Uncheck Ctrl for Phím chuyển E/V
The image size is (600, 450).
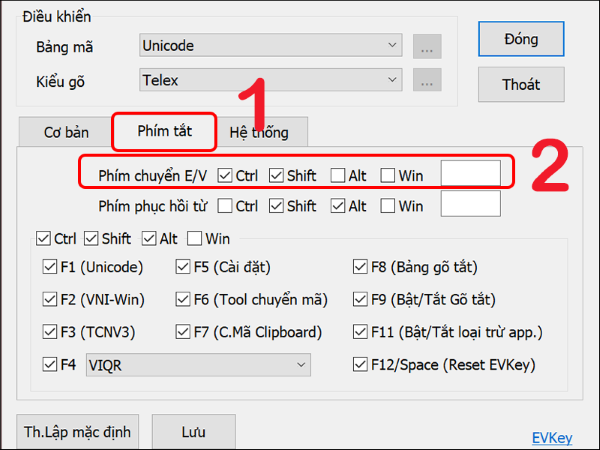tap(225, 176)
